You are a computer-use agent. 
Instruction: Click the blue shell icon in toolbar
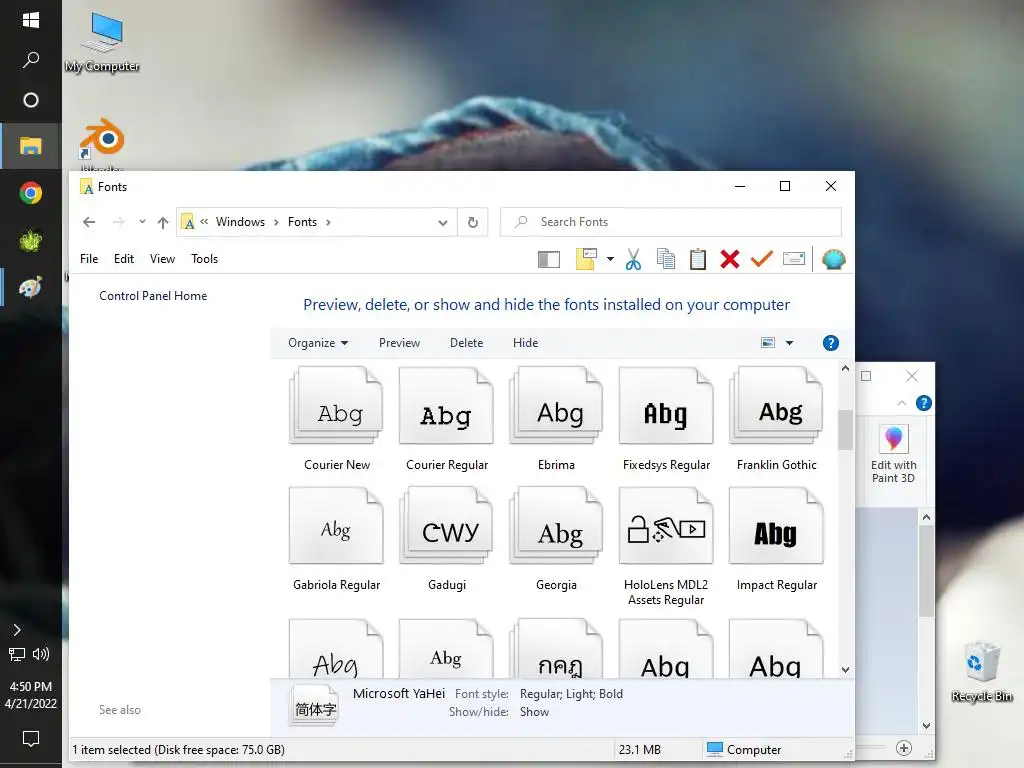(833, 259)
